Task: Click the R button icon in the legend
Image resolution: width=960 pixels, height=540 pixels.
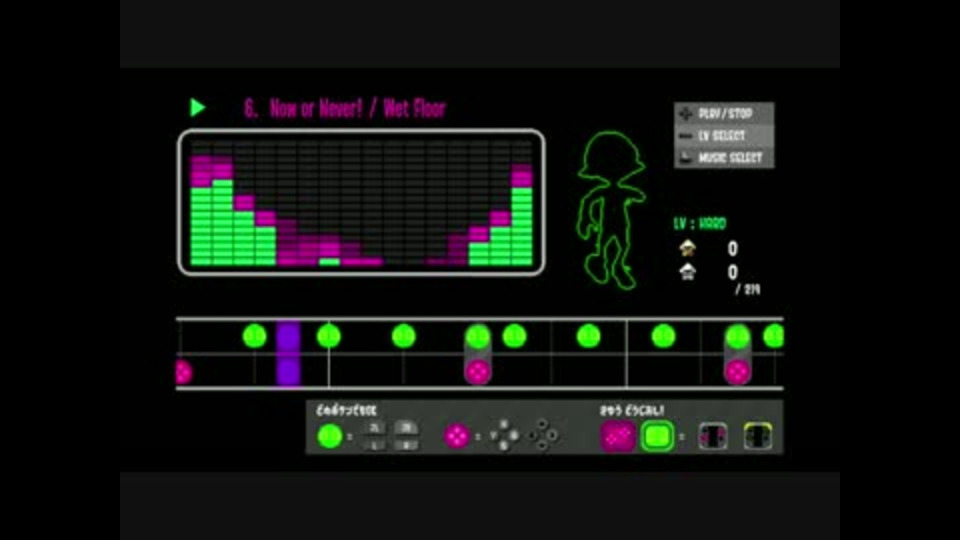Action: (405, 445)
